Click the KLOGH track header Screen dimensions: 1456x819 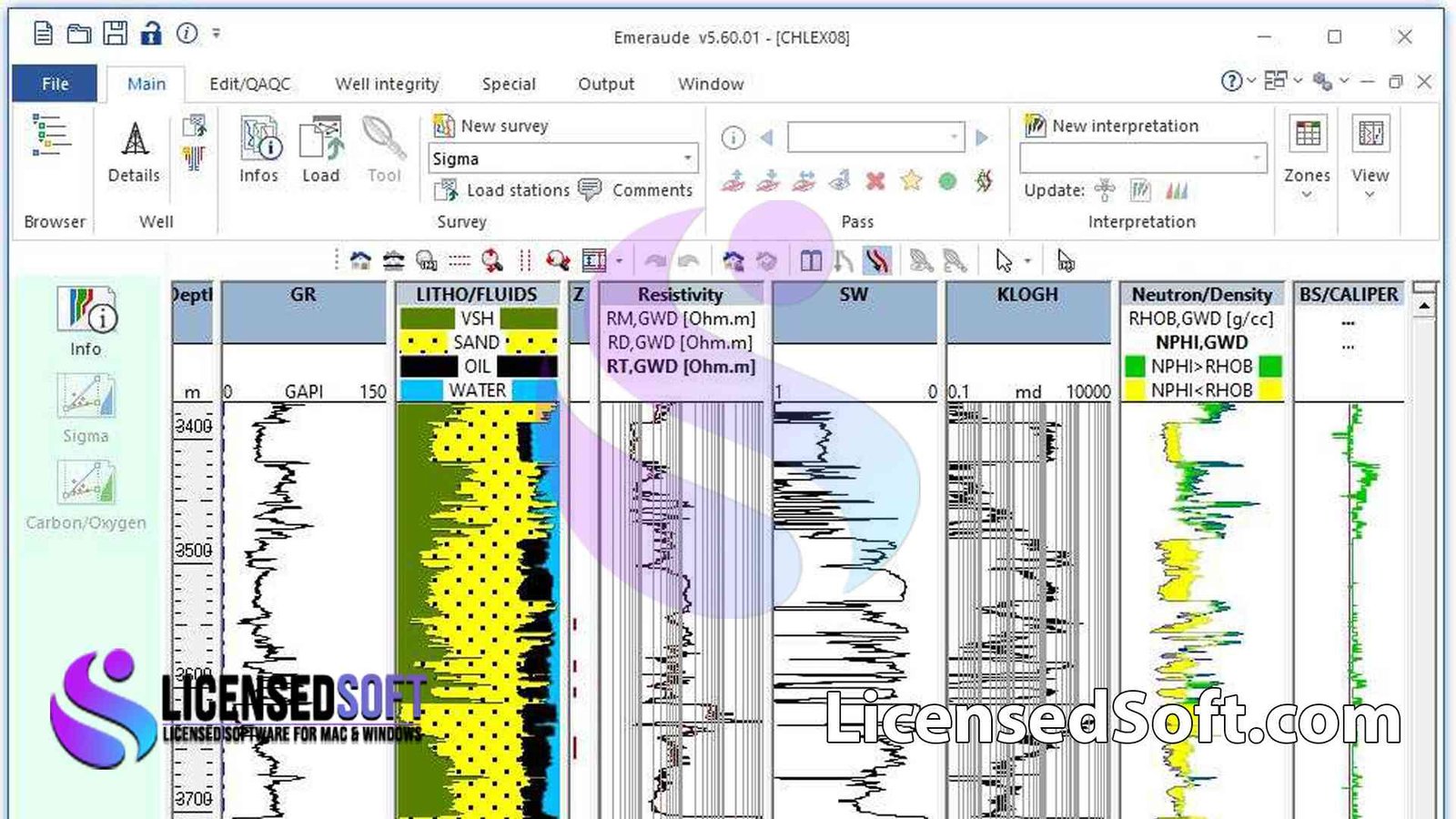pos(1027,295)
